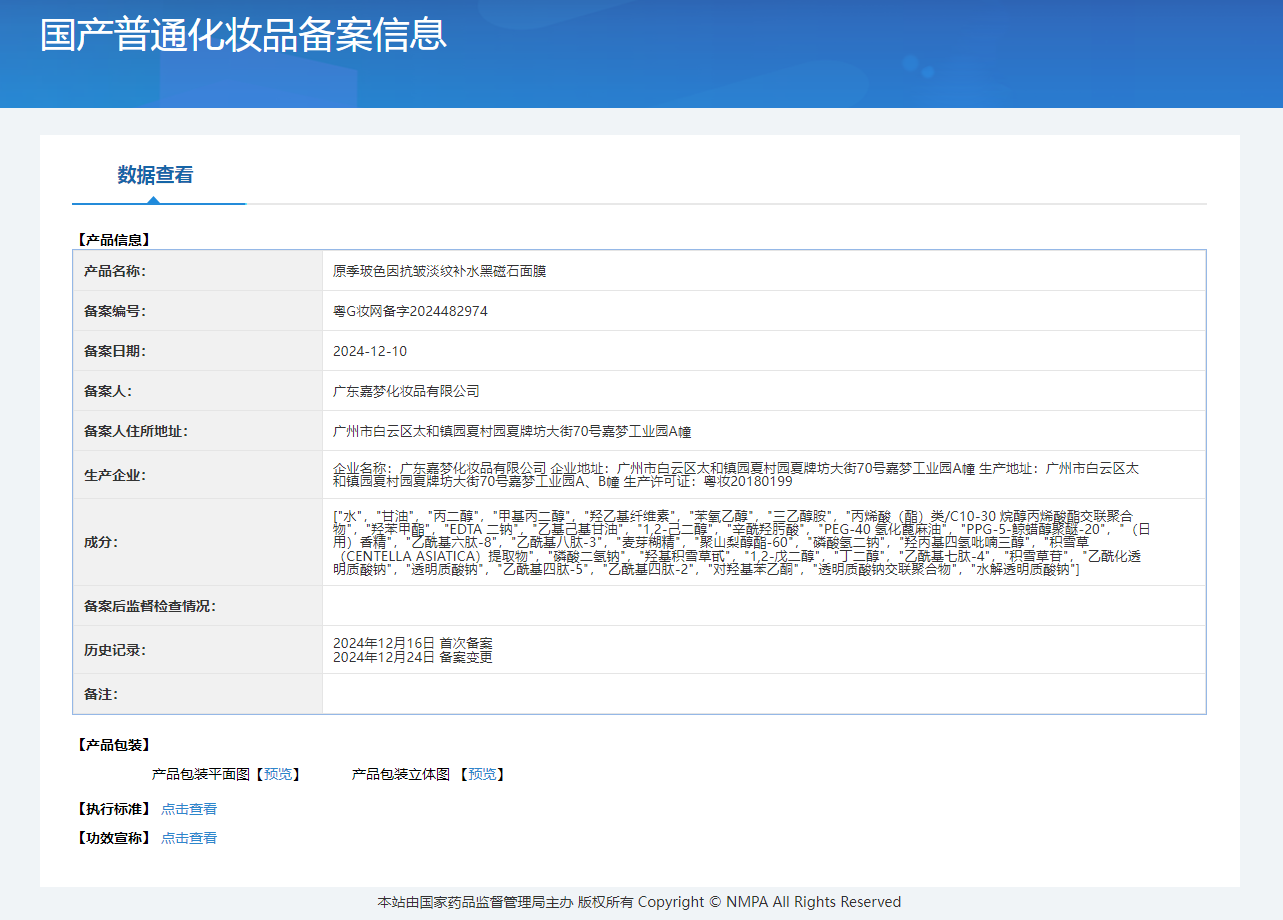Click the 国产普通化妆品备案信息 page title

click(243, 35)
